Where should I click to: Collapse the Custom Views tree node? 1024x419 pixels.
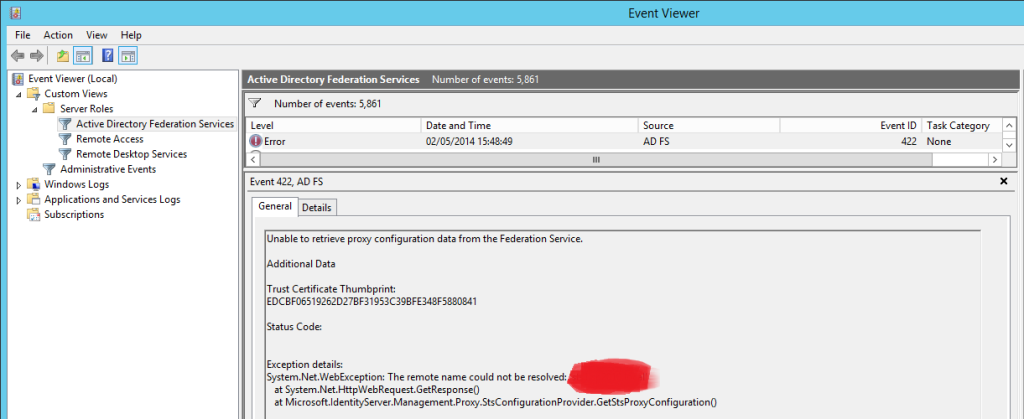click(19, 94)
